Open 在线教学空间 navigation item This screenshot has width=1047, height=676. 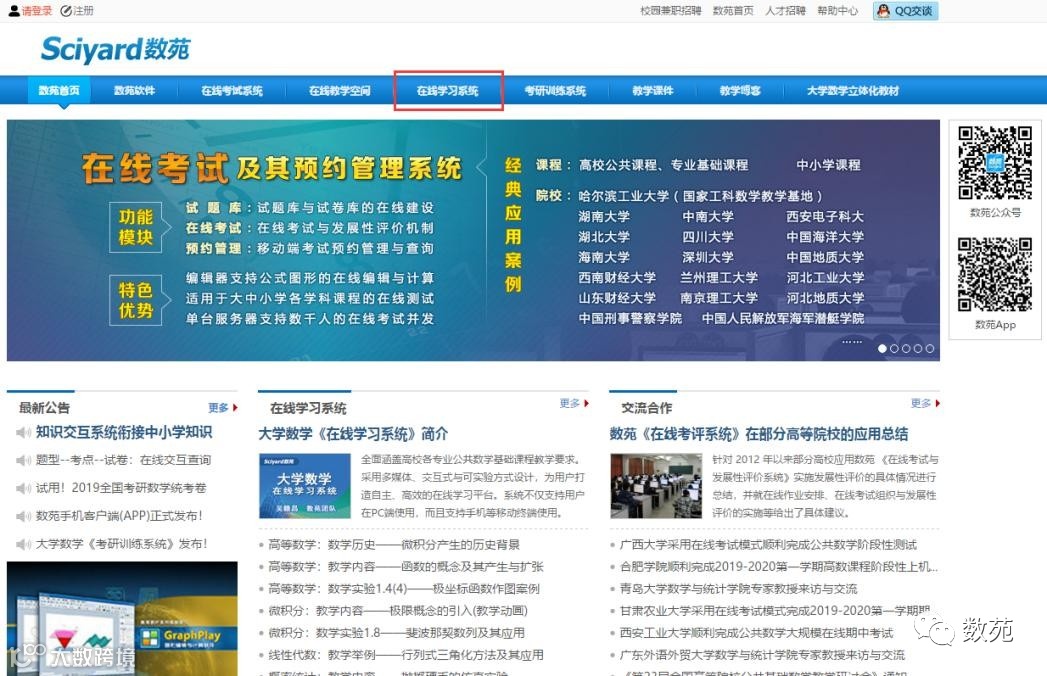[x=339, y=90]
